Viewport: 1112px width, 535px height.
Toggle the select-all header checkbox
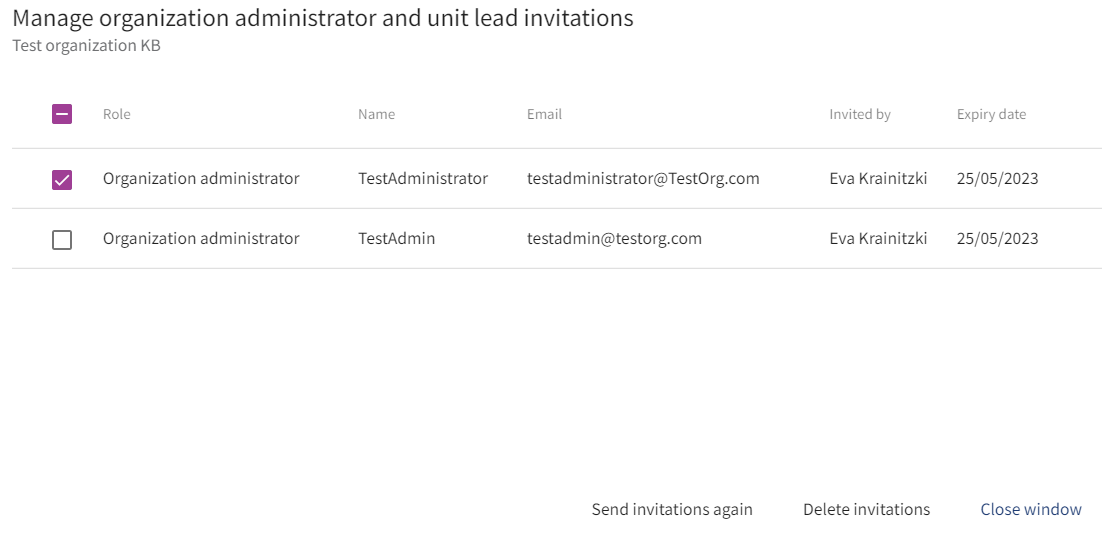click(x=62, y=114)
